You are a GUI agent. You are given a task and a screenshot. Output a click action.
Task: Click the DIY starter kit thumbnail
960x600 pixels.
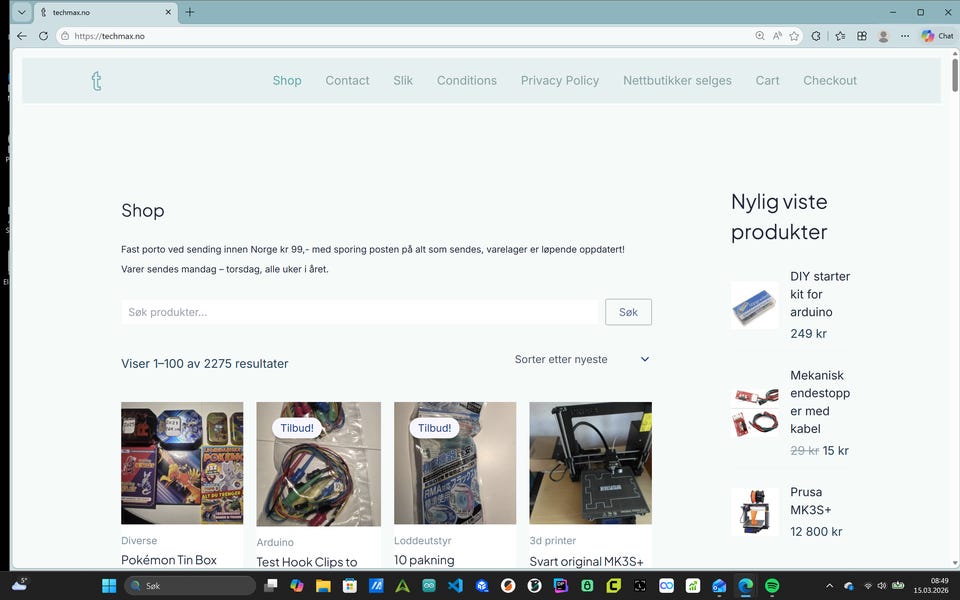click(755, 305)
